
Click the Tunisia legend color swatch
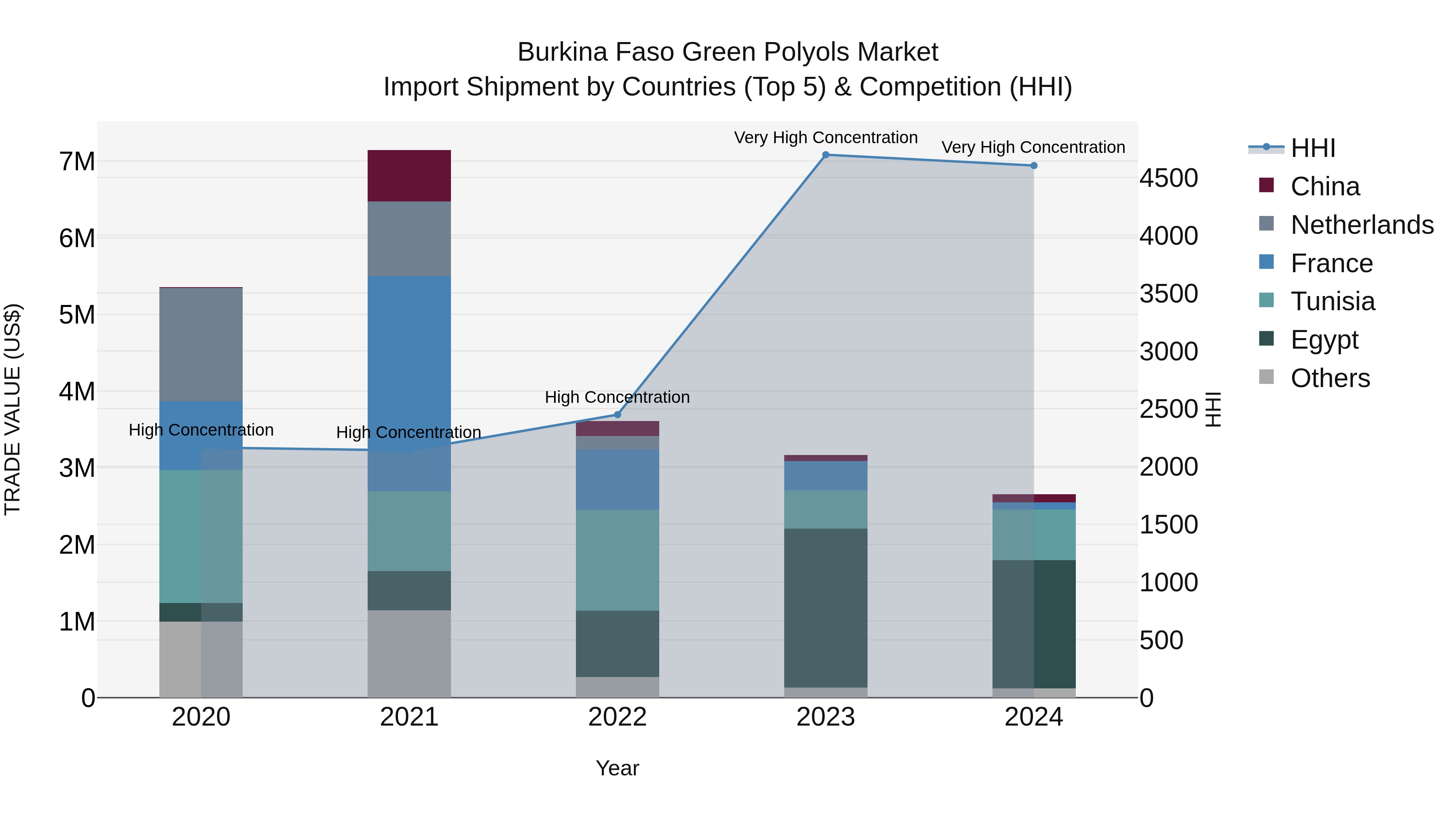point(1267,300)
